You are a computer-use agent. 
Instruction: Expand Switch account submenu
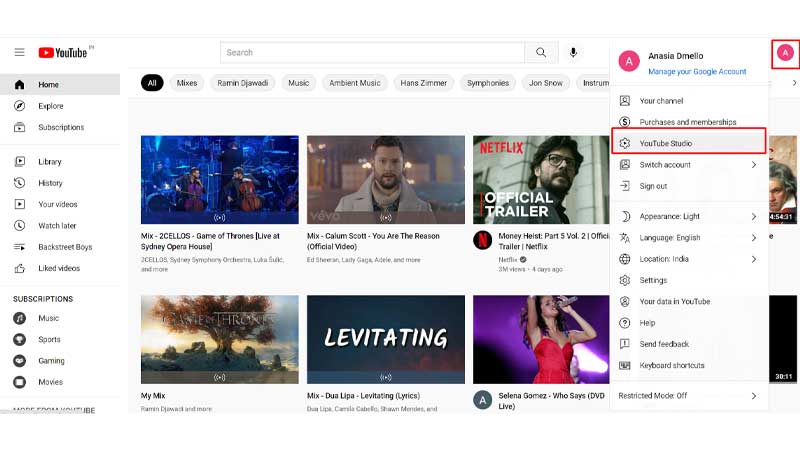pyautogui.click(x=689, y=165)
